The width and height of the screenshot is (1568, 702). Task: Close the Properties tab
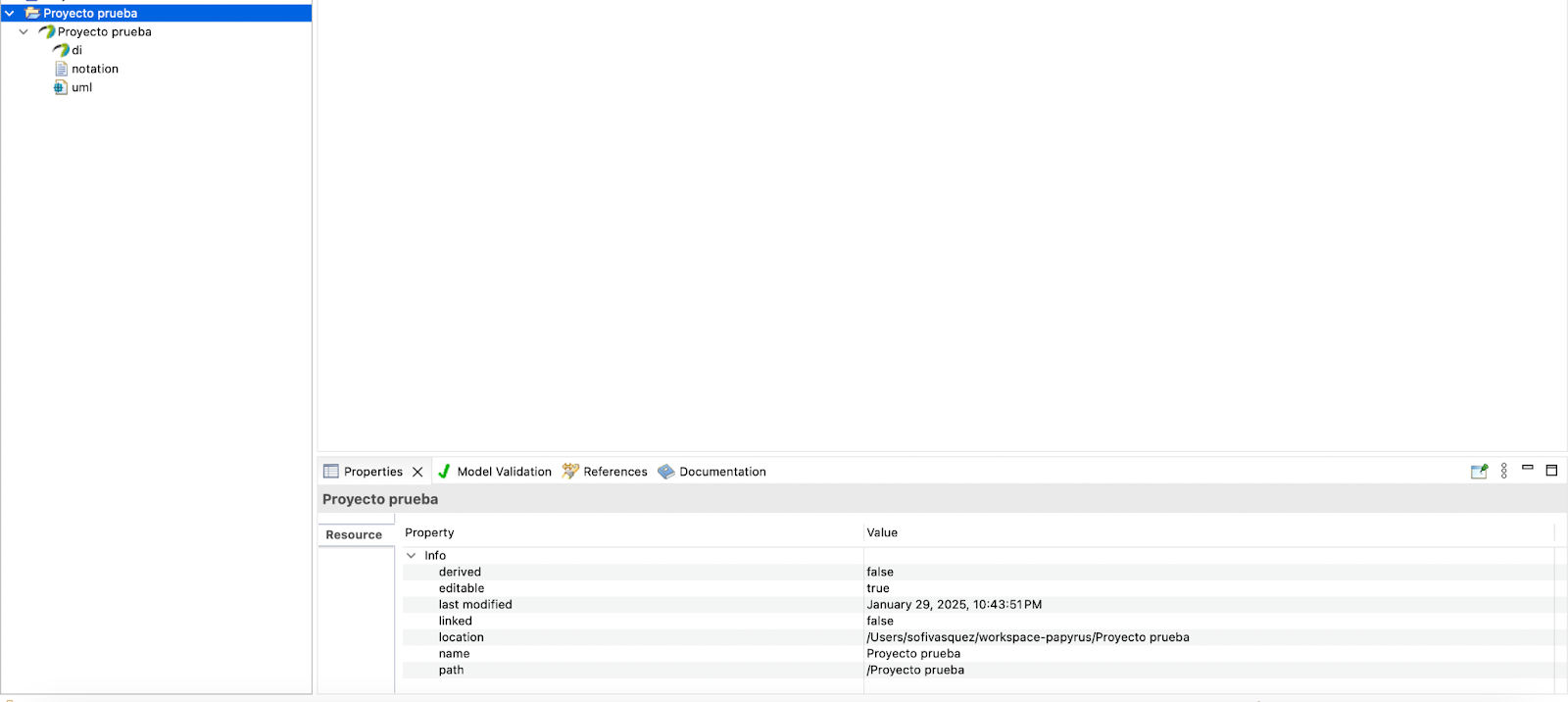click(417, 473)
